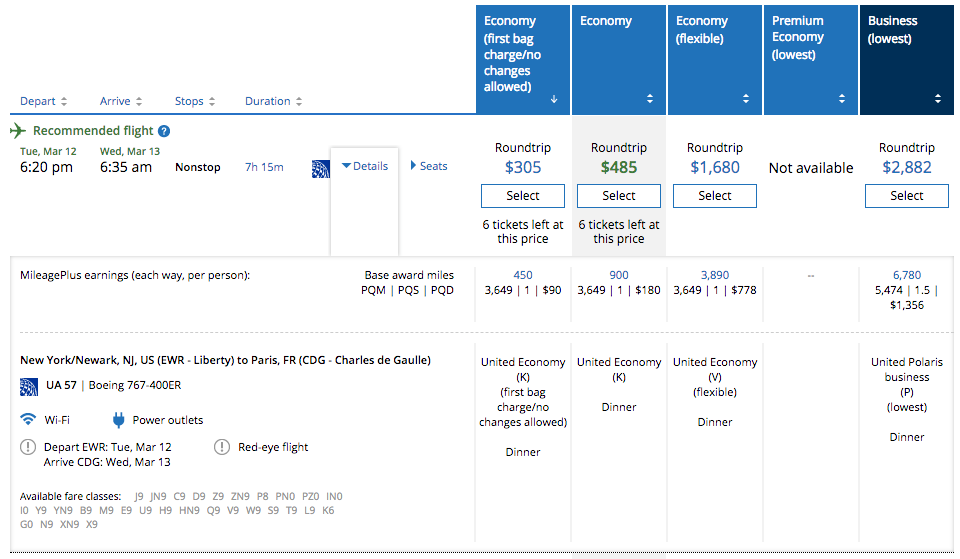Sort flights by Depart column
This screenshot has height=559, width=960.
(44, 101)
